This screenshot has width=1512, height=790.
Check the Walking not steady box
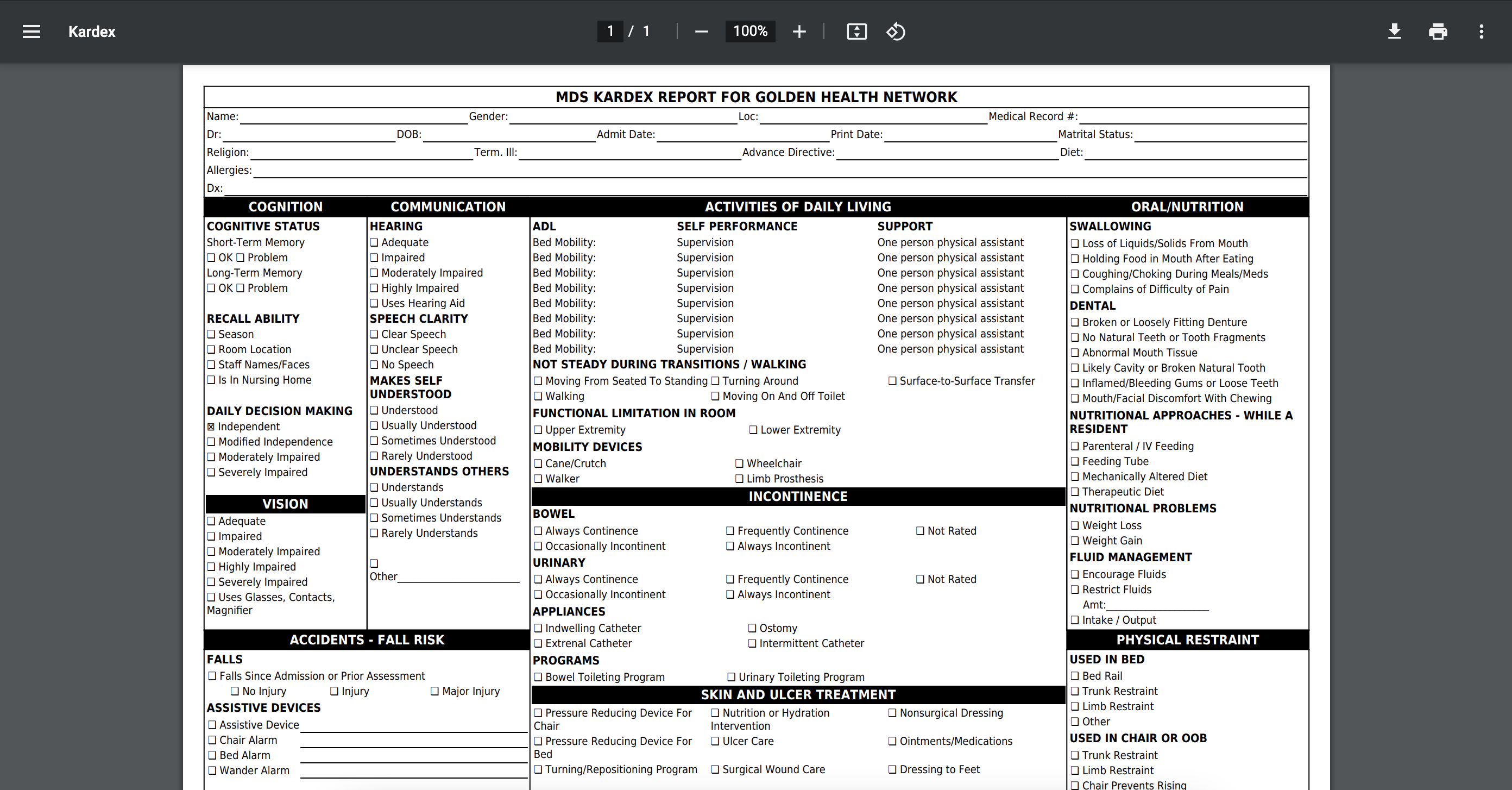(x=538, y=397)
